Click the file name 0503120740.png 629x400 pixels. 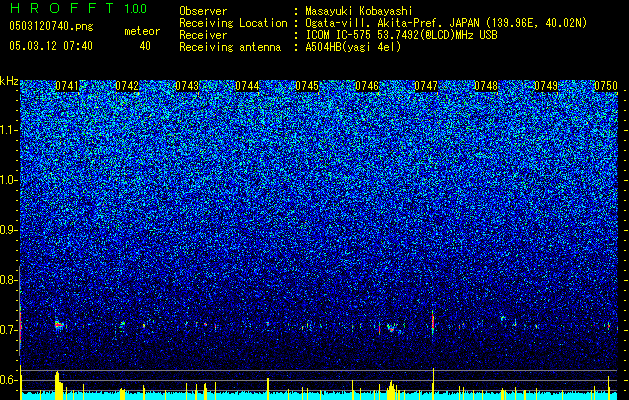tap(51, 26)
